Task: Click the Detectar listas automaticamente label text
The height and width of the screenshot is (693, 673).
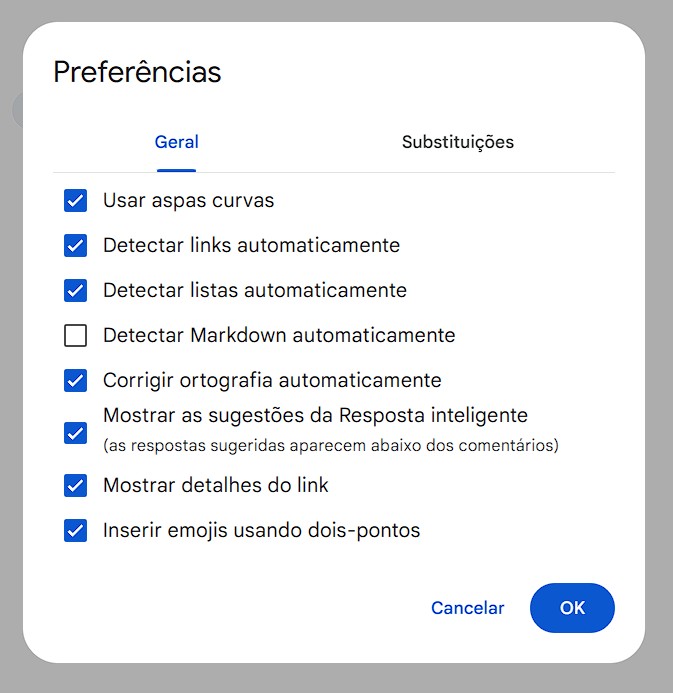Action: click(254, 291)
